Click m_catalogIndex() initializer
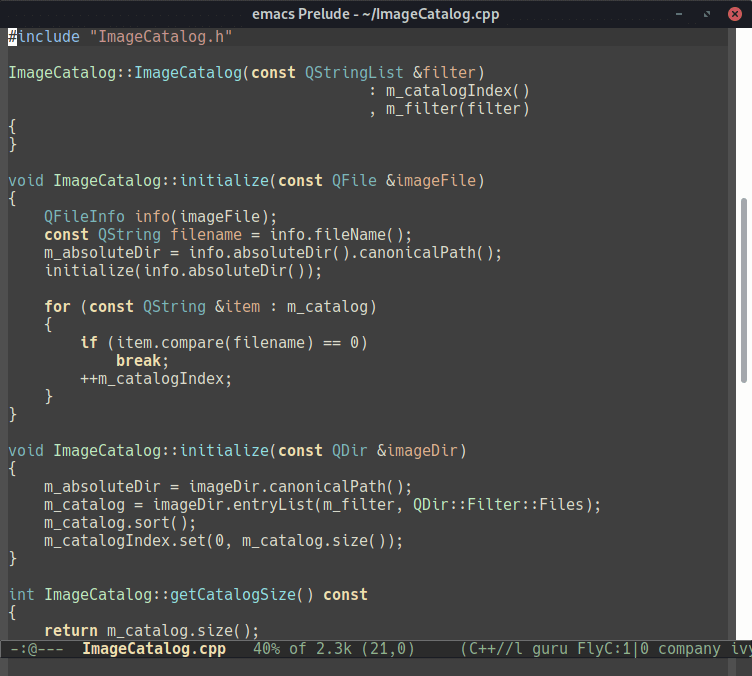 pyautogui.click(x=458, y=91)
